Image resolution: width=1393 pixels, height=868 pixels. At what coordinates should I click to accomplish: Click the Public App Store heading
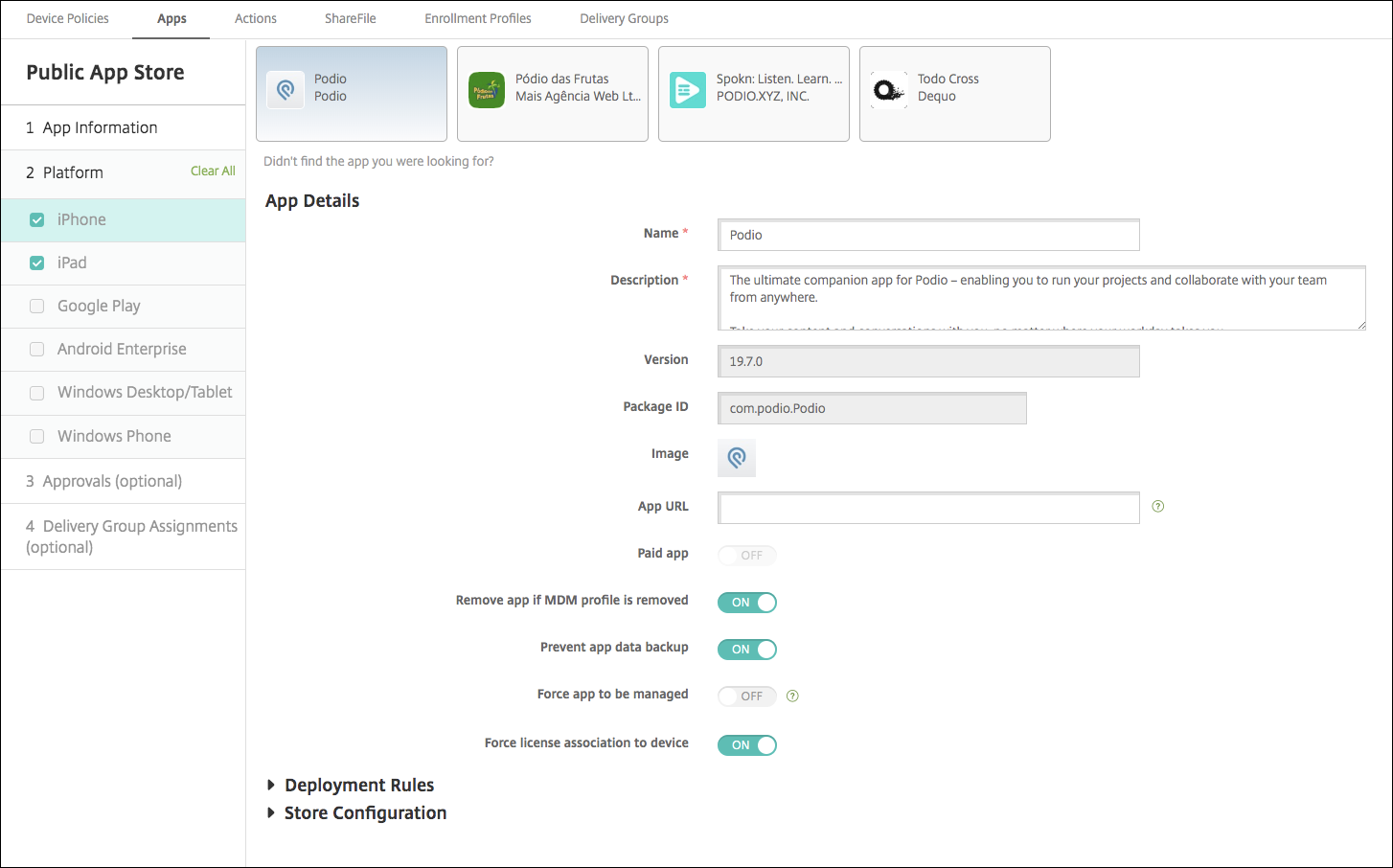[x=105, y=73]
